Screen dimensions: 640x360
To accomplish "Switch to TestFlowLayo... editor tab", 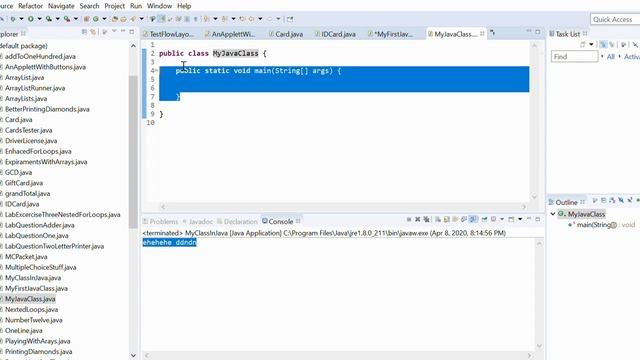I will [x=169, y=34].
